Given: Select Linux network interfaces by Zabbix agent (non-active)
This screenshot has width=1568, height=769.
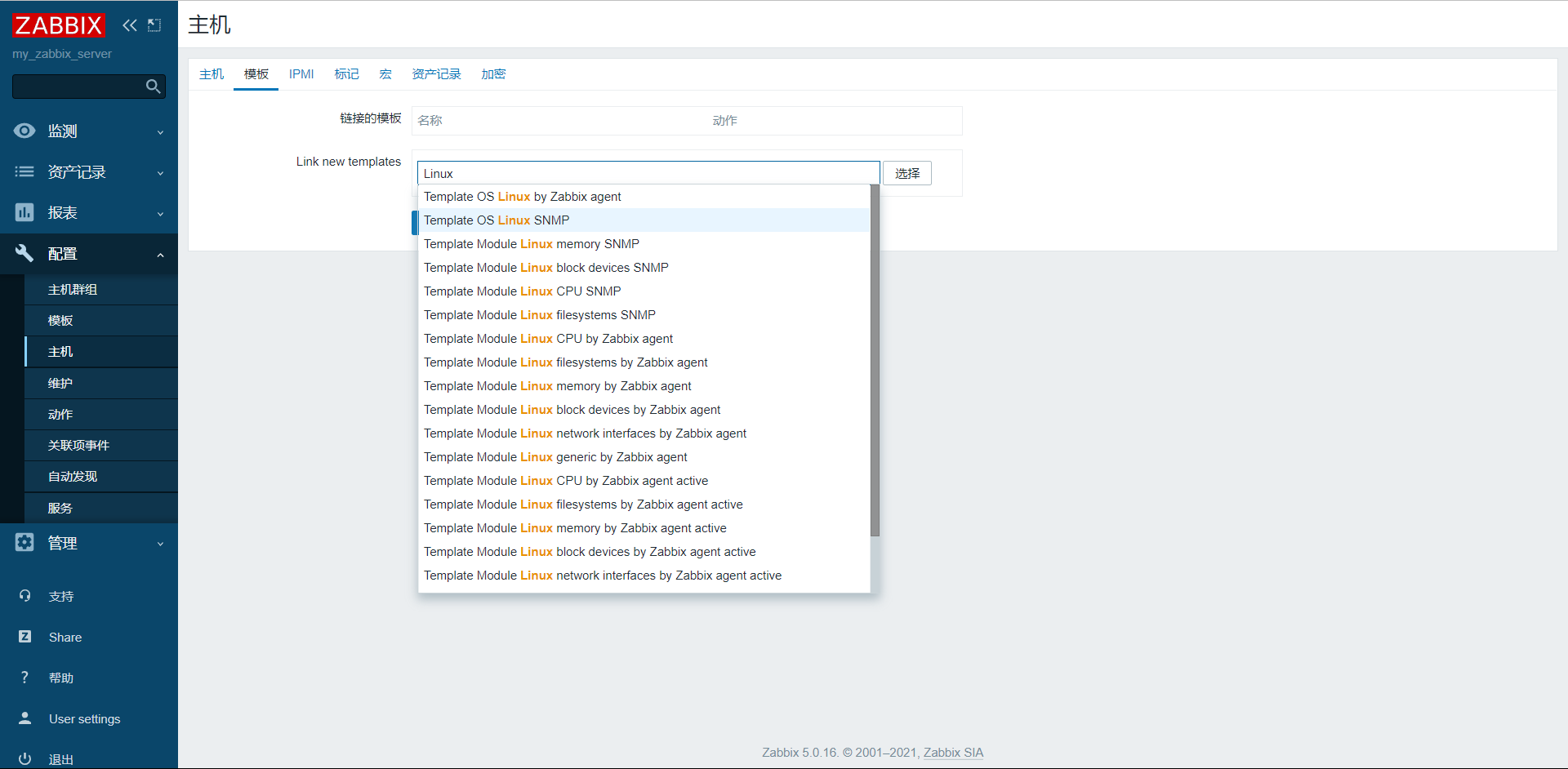Looking at the screenshot, I should tap(644, 433).
